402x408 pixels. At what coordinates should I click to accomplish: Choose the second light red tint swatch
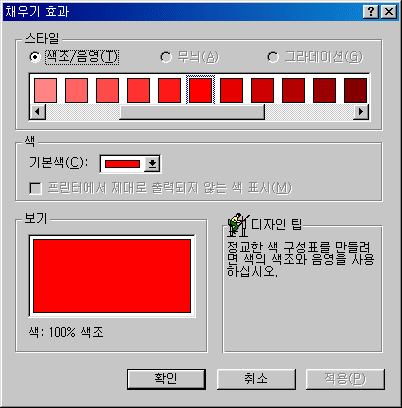pos(76,90)
